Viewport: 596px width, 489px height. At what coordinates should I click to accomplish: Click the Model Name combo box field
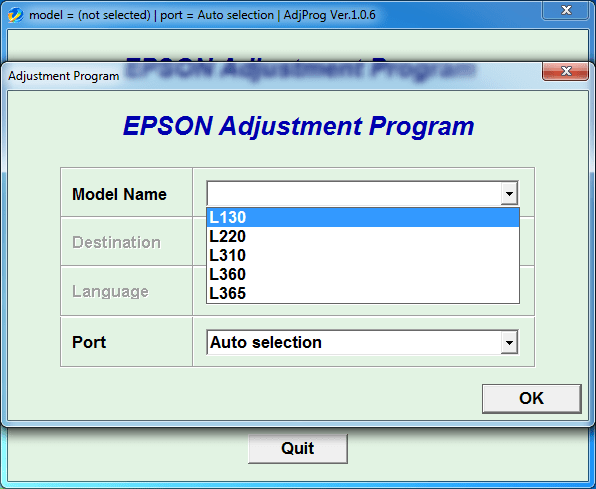(362, 194)
